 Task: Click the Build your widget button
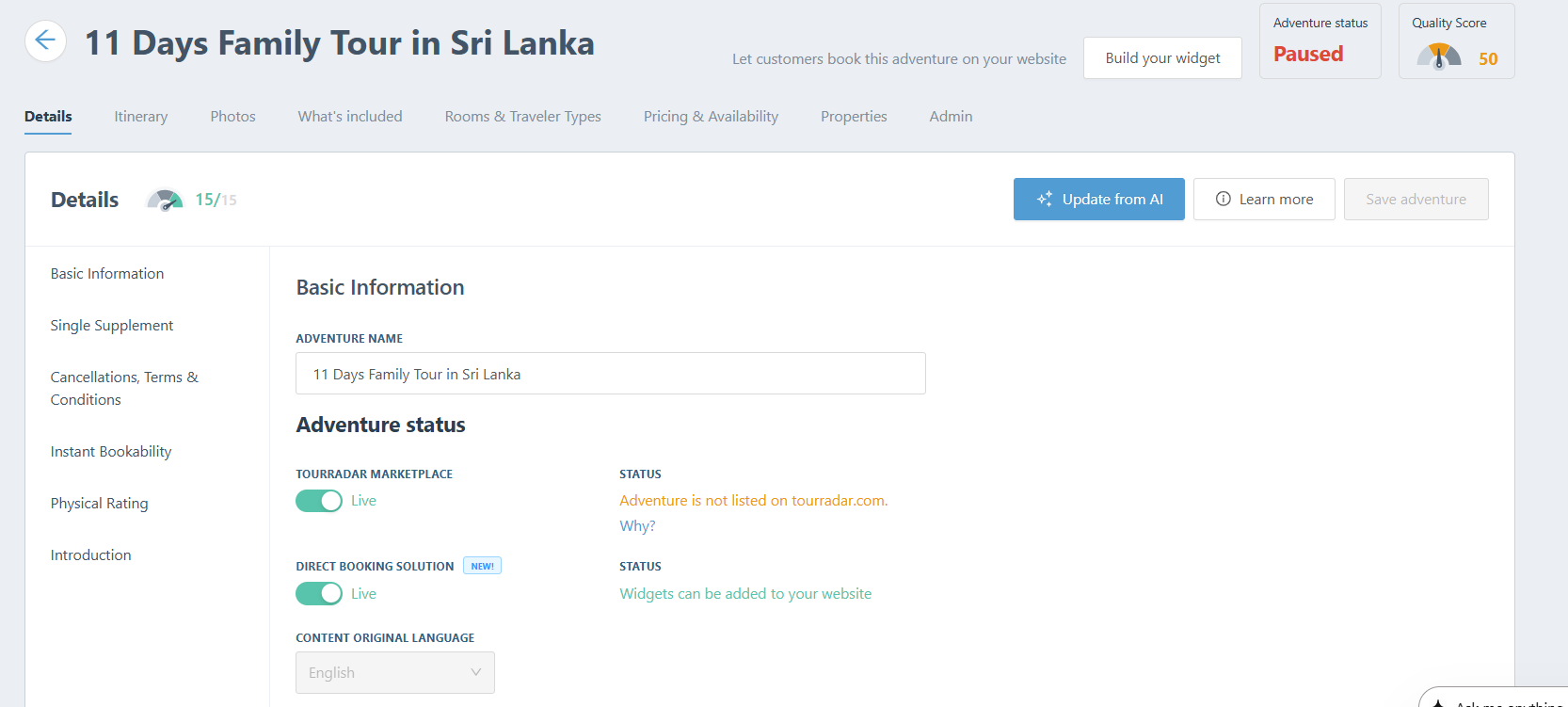1161,58
